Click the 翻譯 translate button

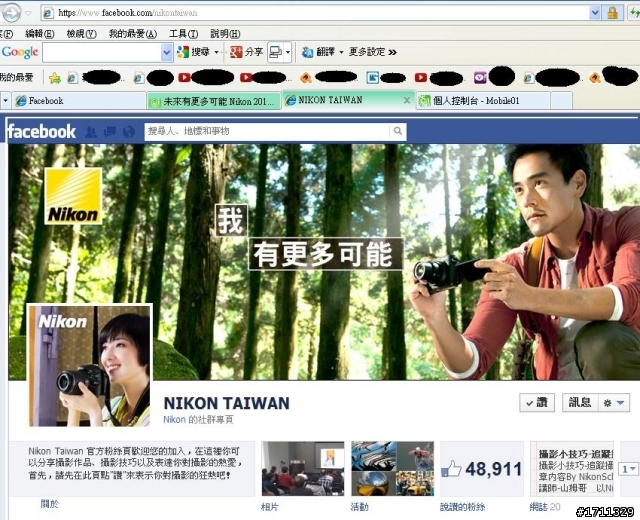tap(318, 52)
